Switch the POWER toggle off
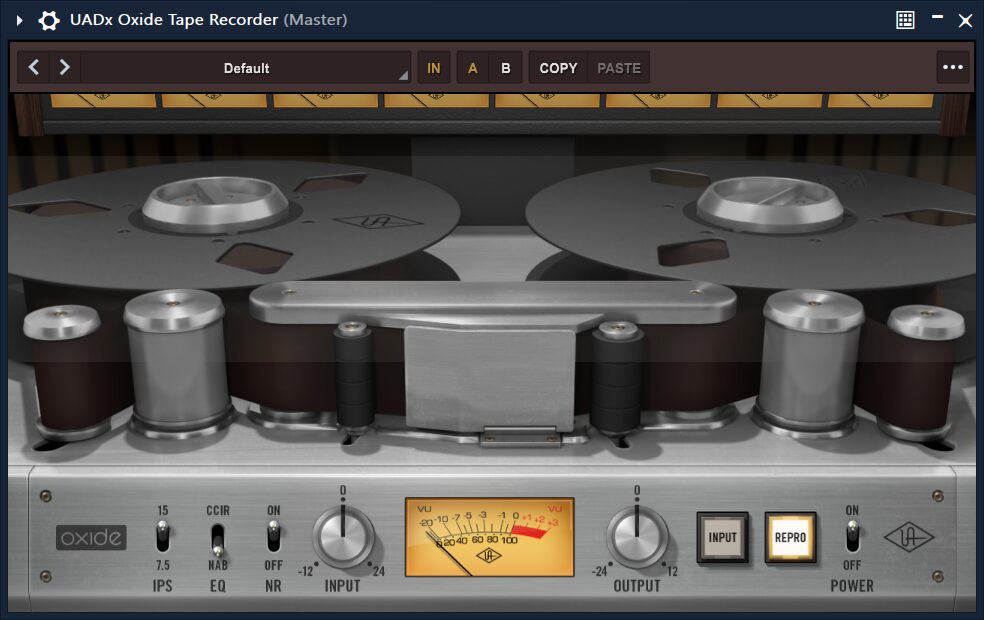984x620 pixels. click(852, 538)
